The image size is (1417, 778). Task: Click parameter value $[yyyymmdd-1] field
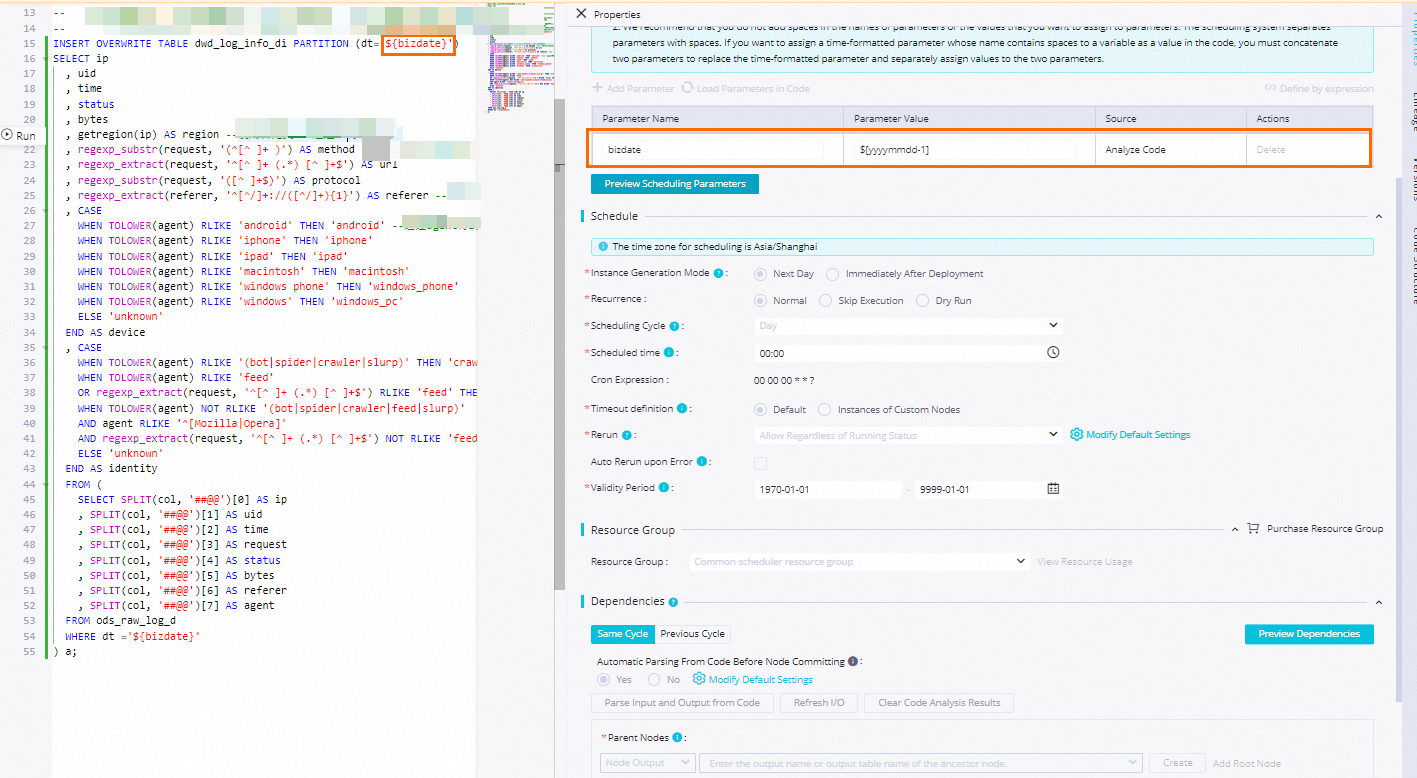pos(965,150)
